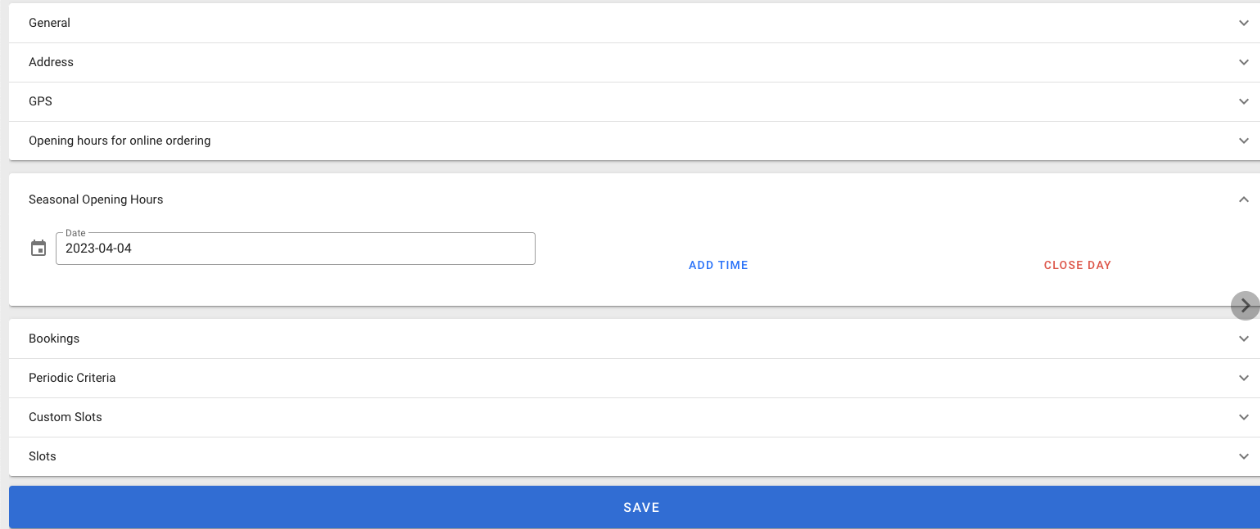Viewport: 1260px width, 529px height.
Task: Expand the Address section chevron
Action: point(1244,62)
